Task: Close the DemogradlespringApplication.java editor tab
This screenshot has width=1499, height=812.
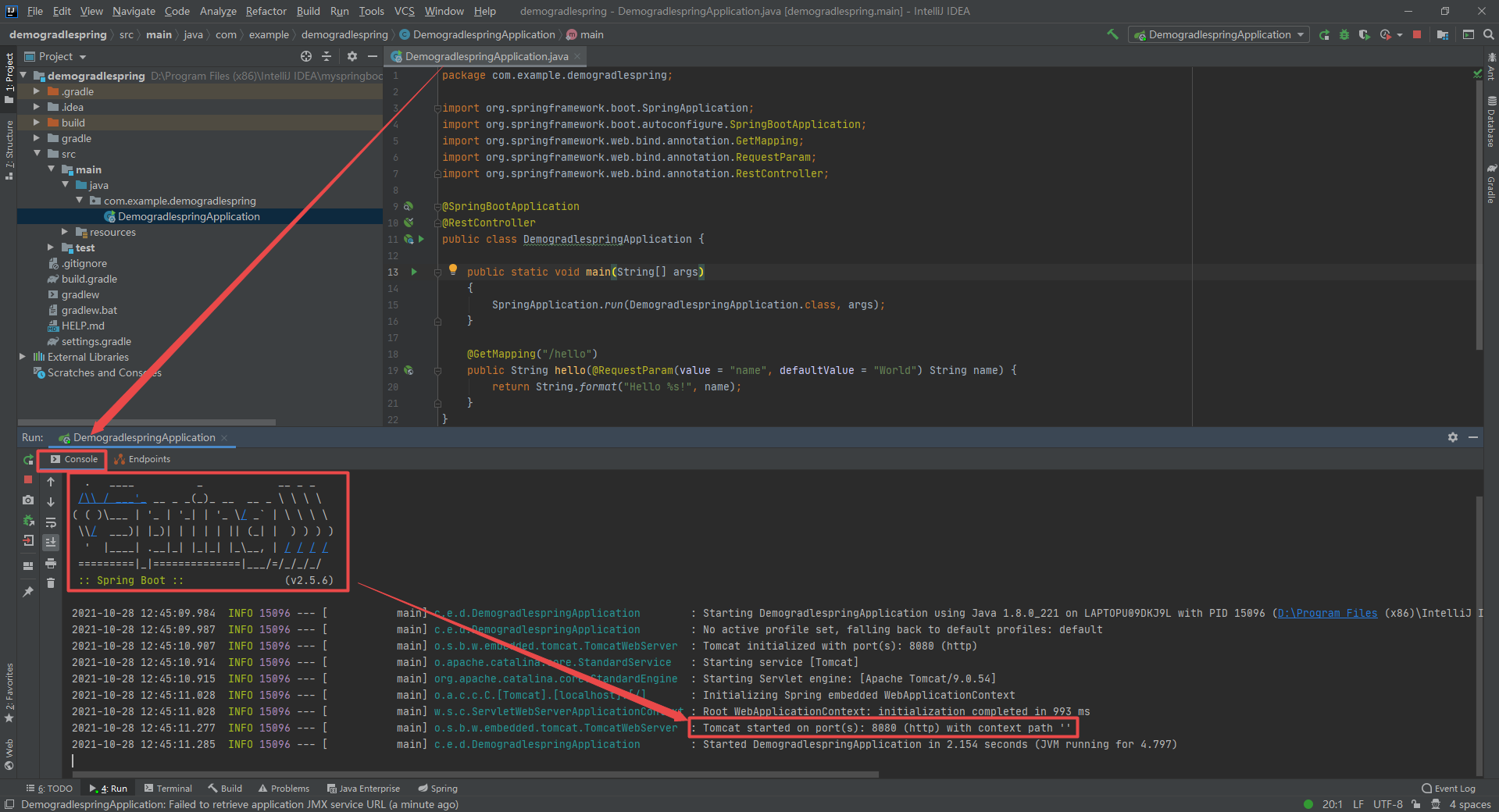Action: [x=577, y=56]
